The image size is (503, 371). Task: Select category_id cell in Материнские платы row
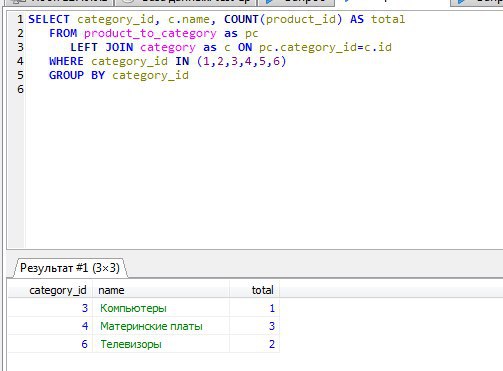(x=50, y=326)
